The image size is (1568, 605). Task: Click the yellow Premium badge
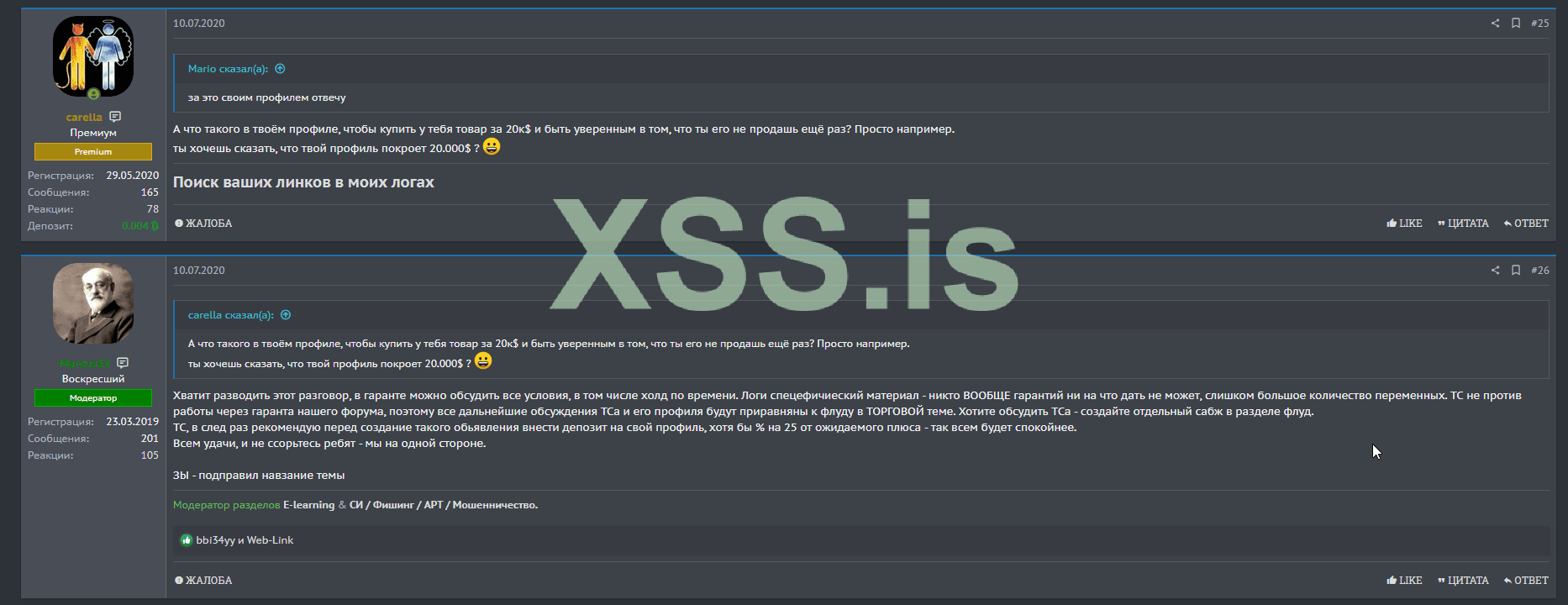[x=93, y=151]
